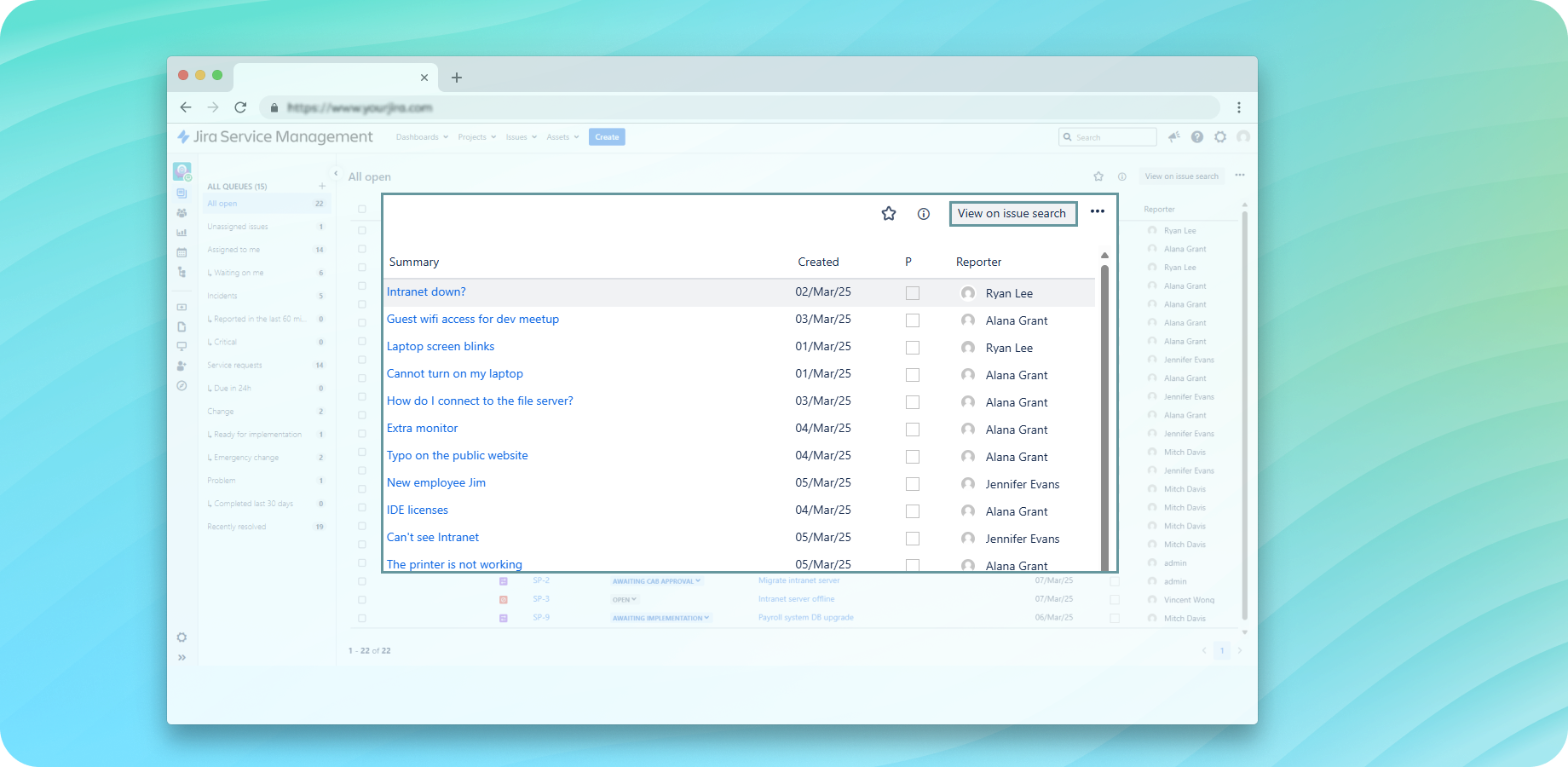Go back in the browser

point(186,107)
